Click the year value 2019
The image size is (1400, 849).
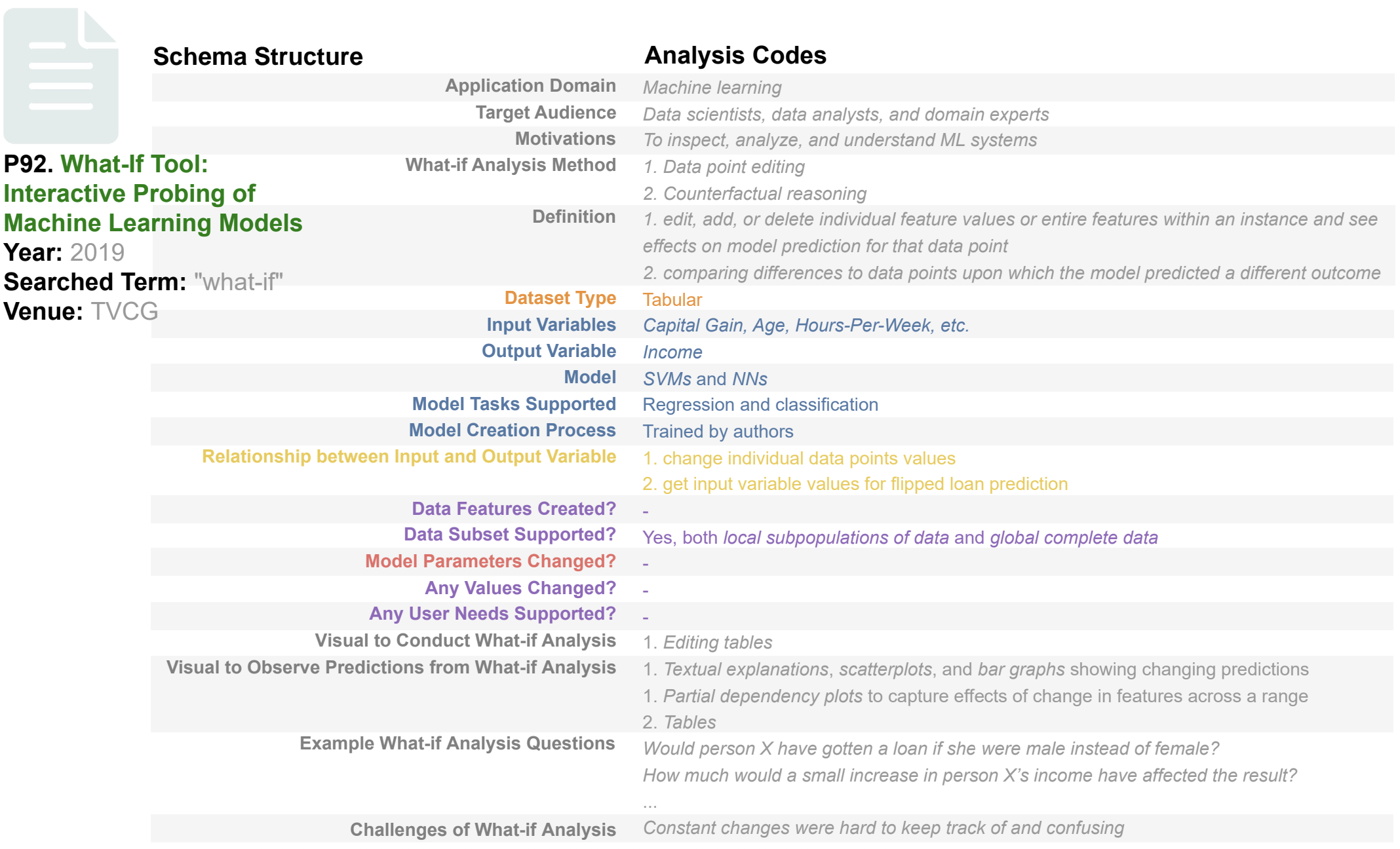97,252
